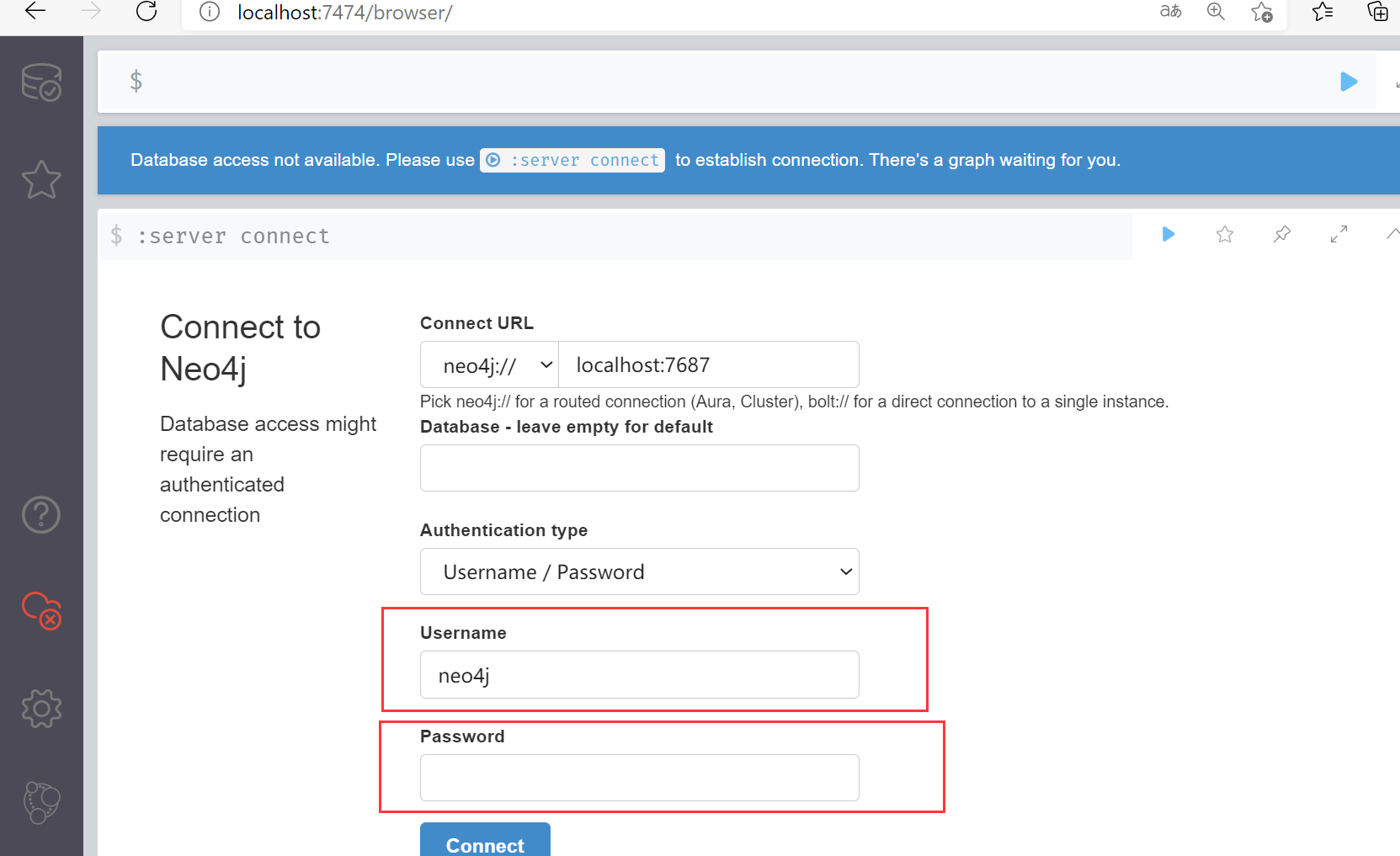Open the browser zoom magnifier icon
This screenshot has width=1400, height=856.
pos(1216,11)
